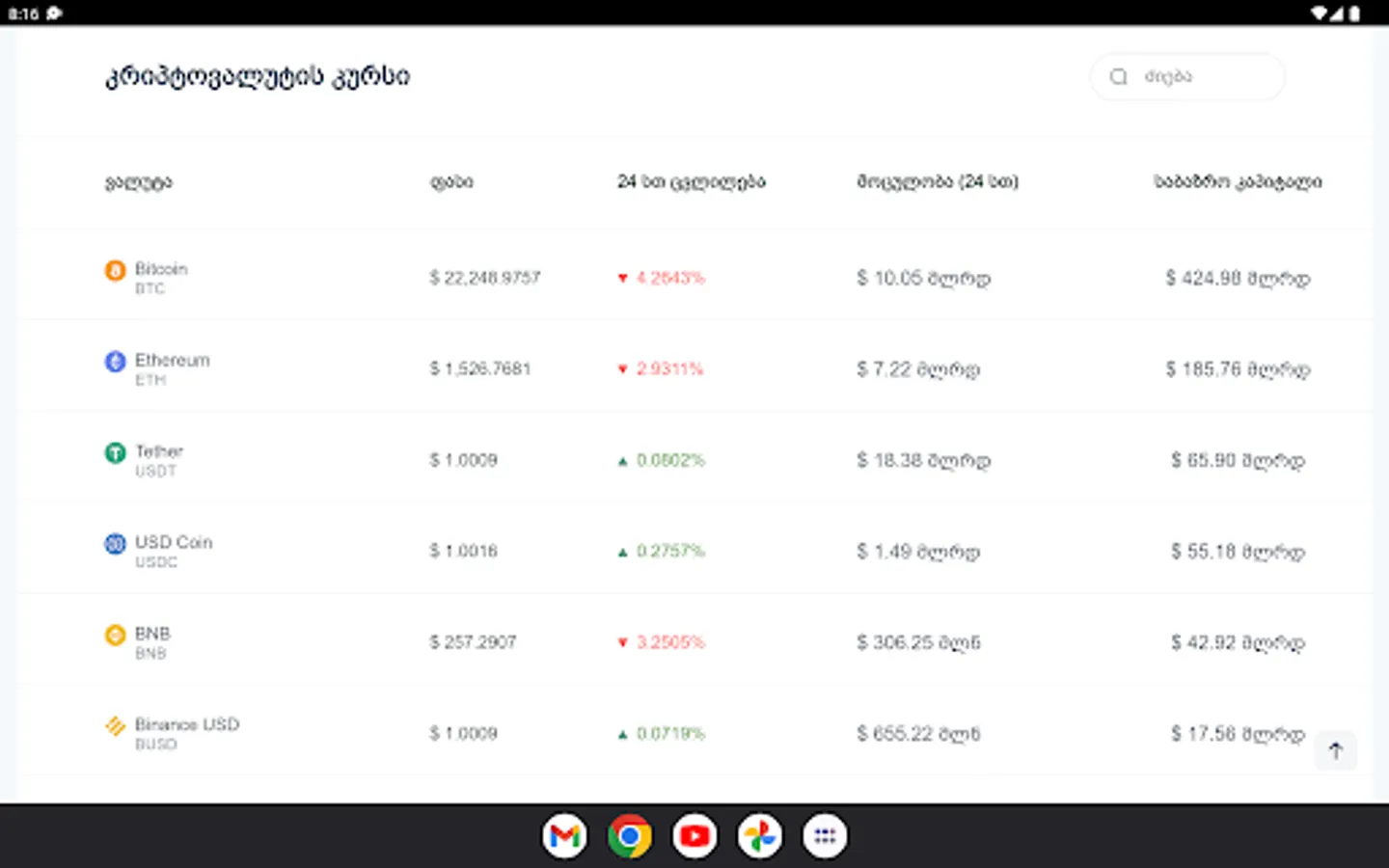Click the Ethereum blue coin icon
This screenshot has height=868, width=1389.
click(x=115, y=361)
